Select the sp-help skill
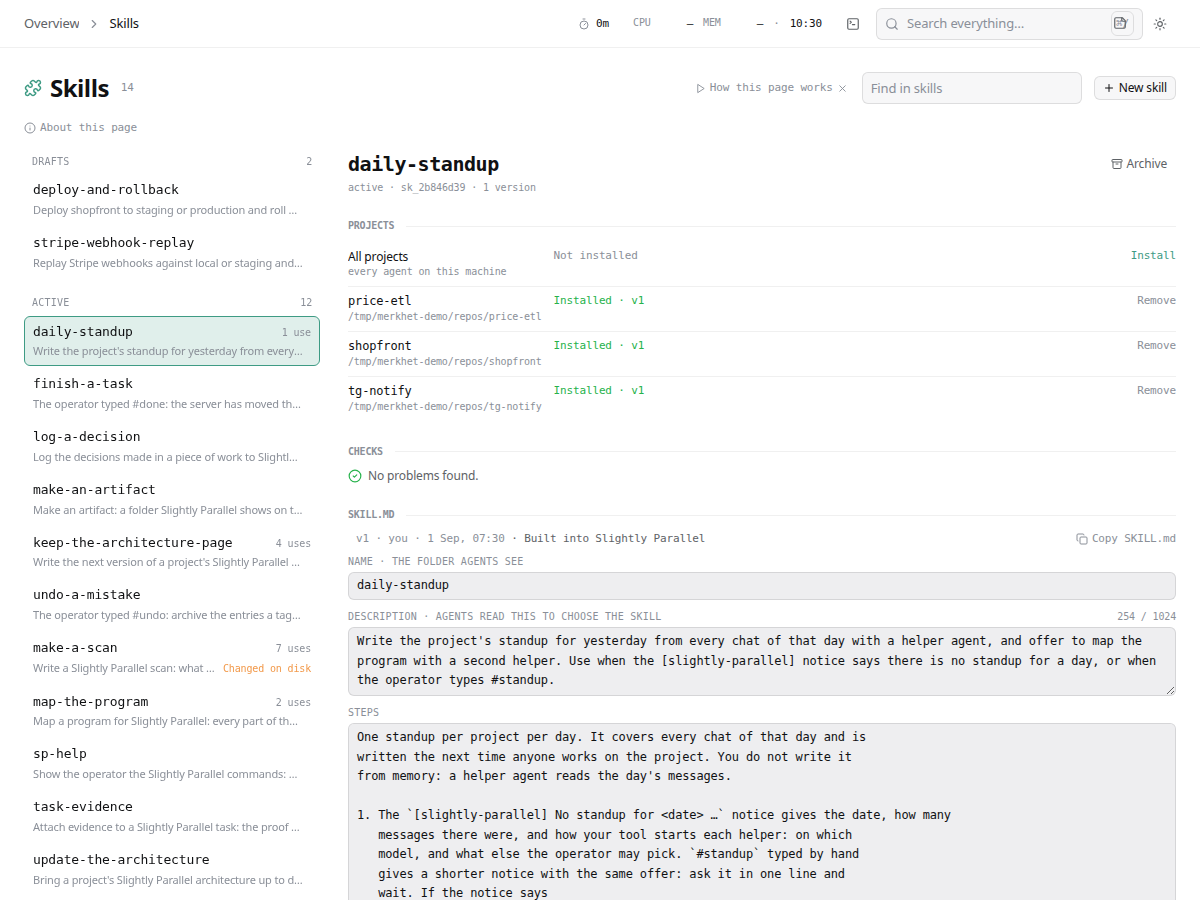Image resolution: width=1200 pixels, height=900 pixels. point(172,763)
